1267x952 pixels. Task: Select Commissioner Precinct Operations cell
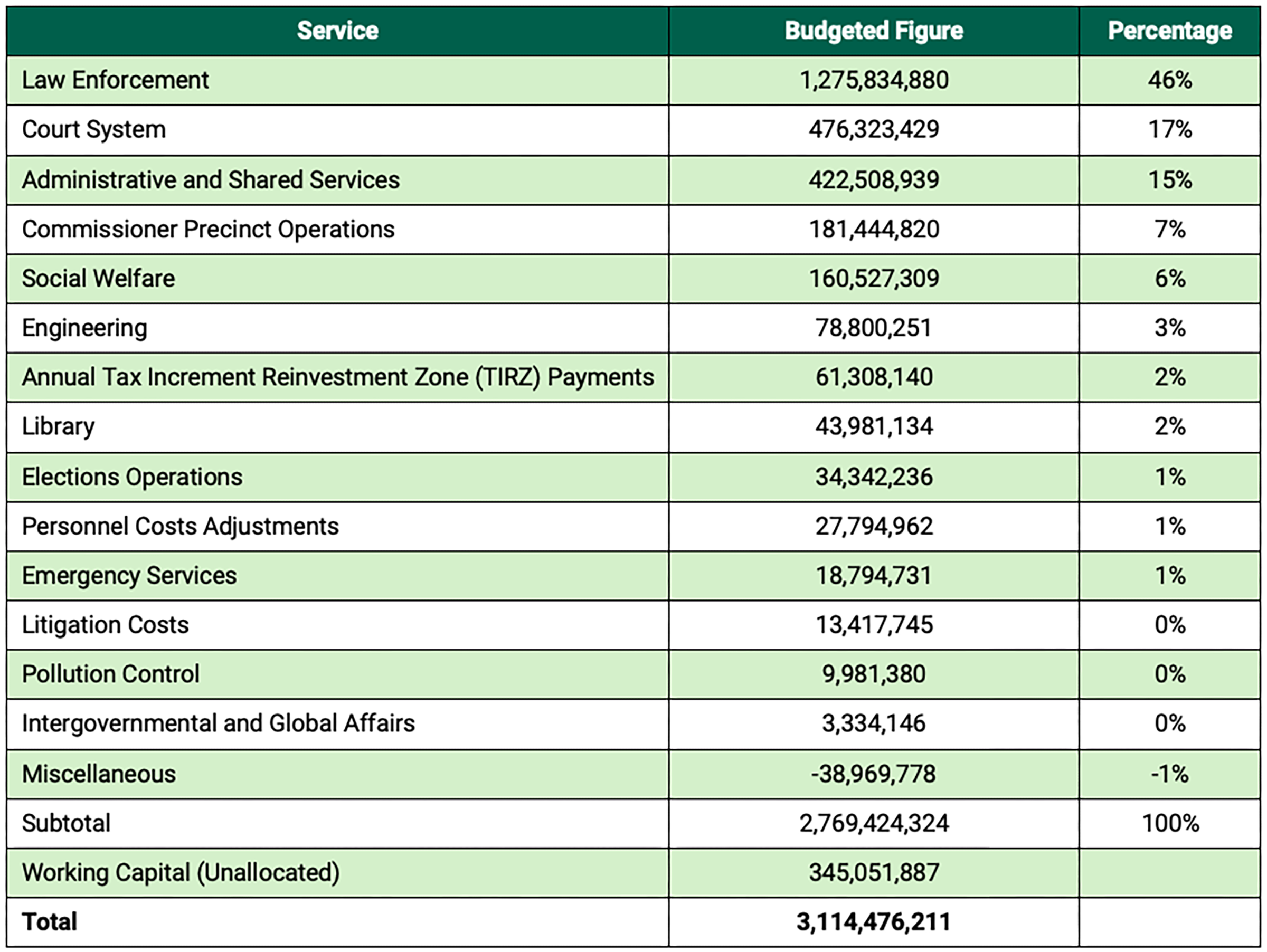[337, 230]
